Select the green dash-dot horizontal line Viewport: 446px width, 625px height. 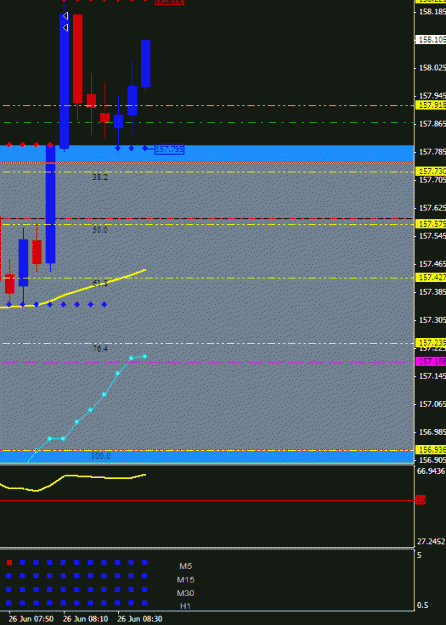tap(207, 122)
